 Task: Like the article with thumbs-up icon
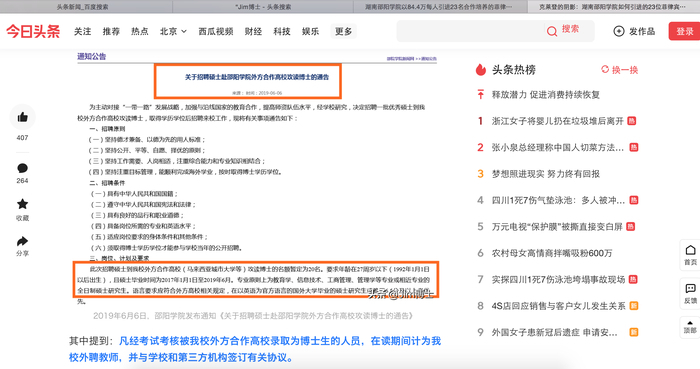22,117
